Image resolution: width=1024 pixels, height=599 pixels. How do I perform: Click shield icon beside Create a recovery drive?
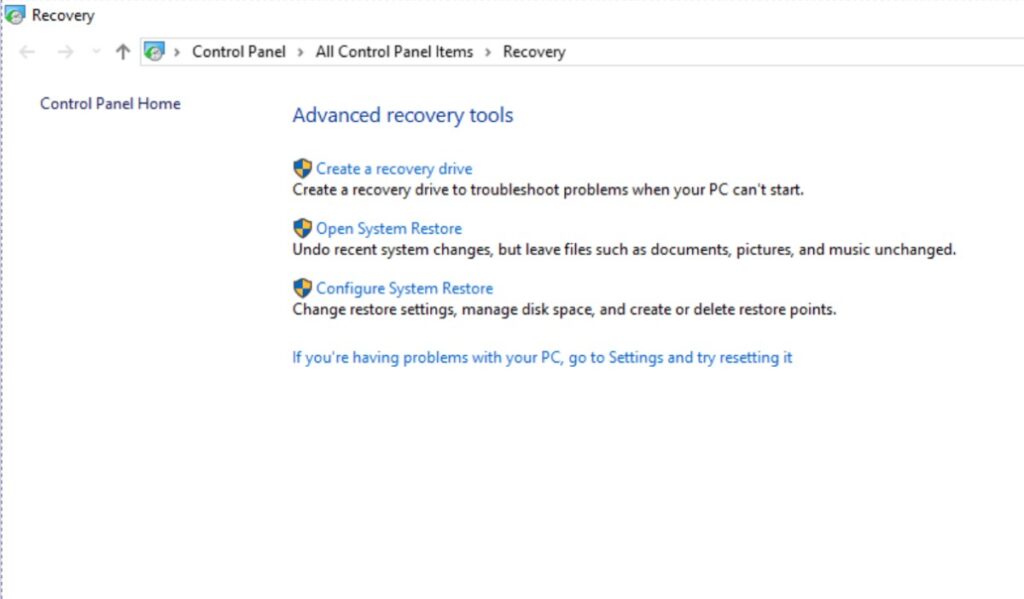[302, 169]
